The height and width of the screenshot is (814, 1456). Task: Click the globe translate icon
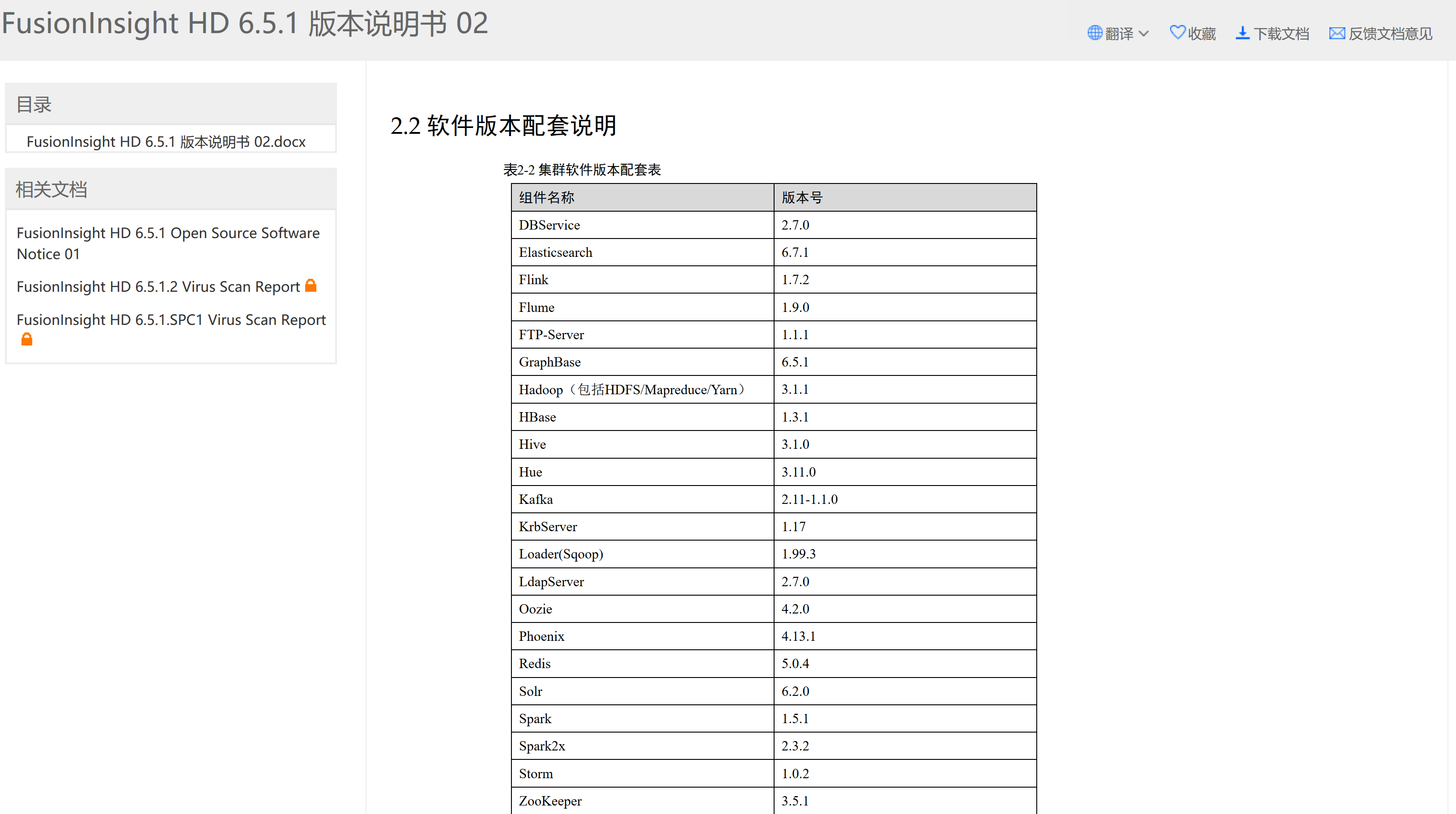1095,32
